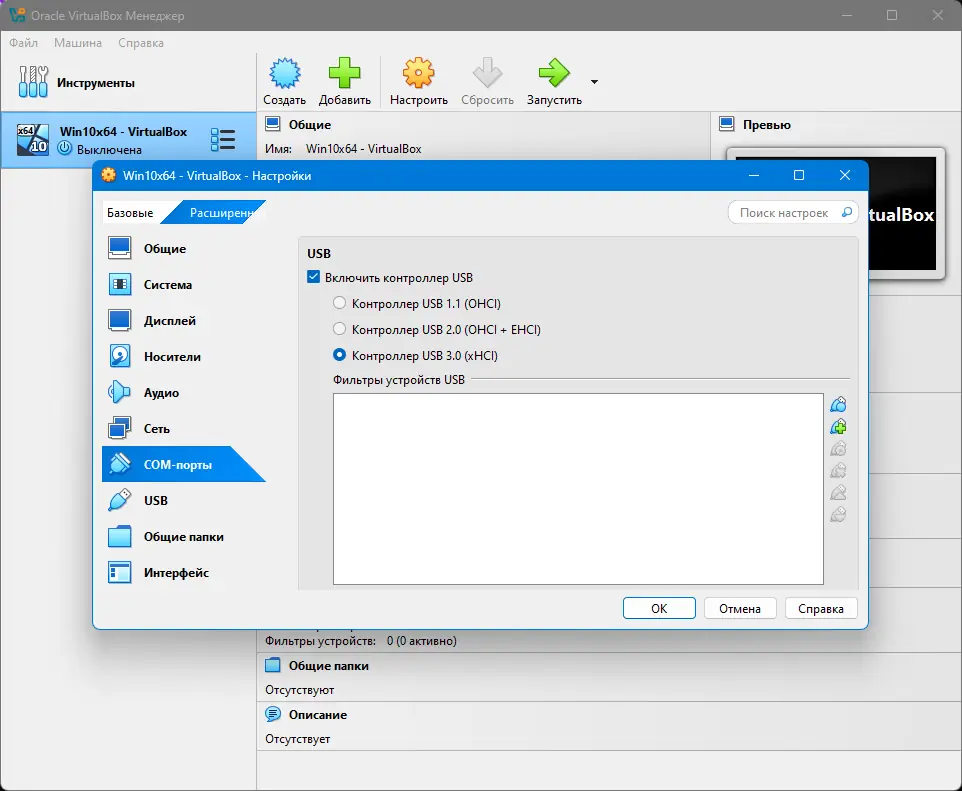The image size is (962, 791).
Task: Open the Машина menu
Action: tap(78, 43)
